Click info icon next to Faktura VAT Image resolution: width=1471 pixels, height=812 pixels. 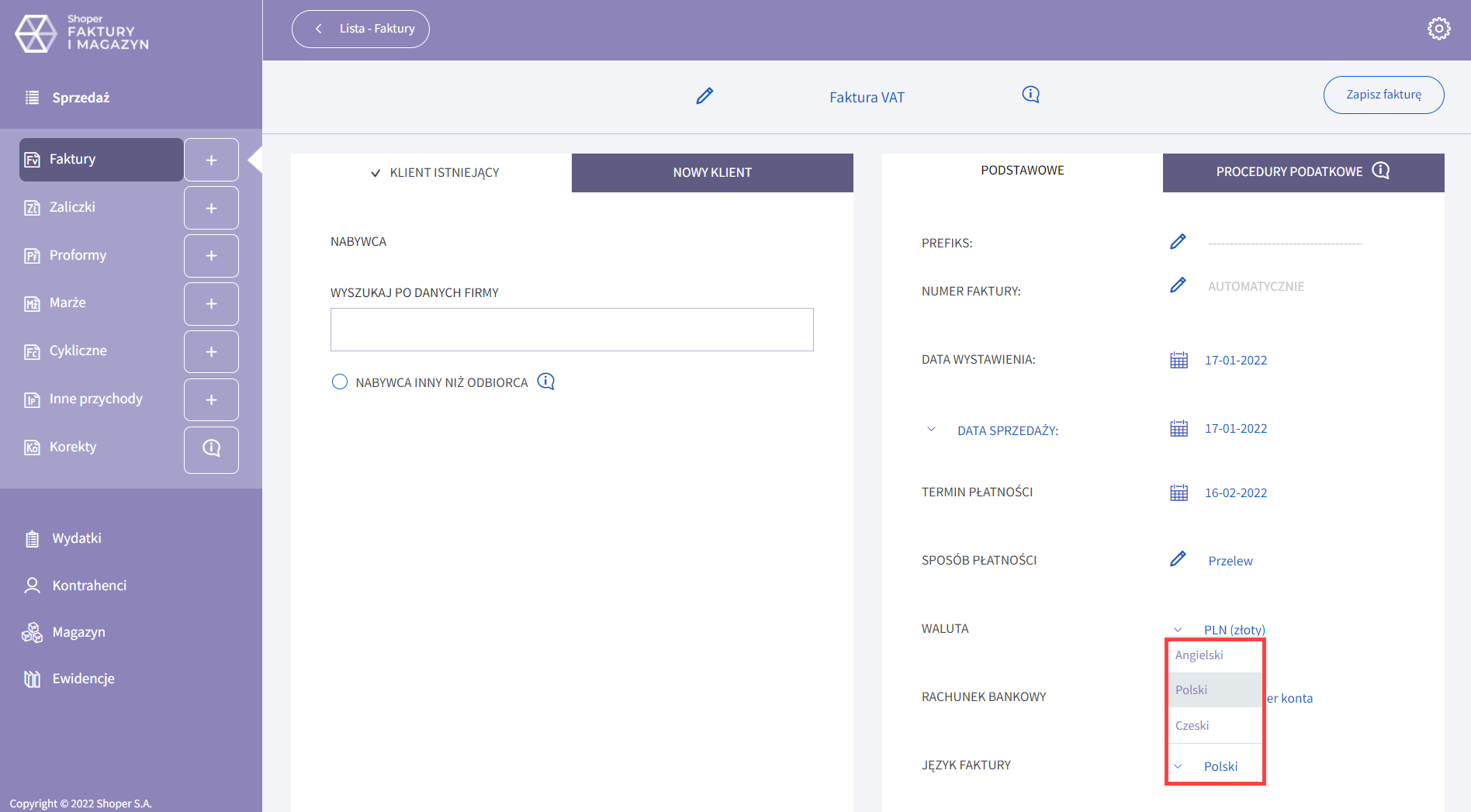tap(1030, 95)
